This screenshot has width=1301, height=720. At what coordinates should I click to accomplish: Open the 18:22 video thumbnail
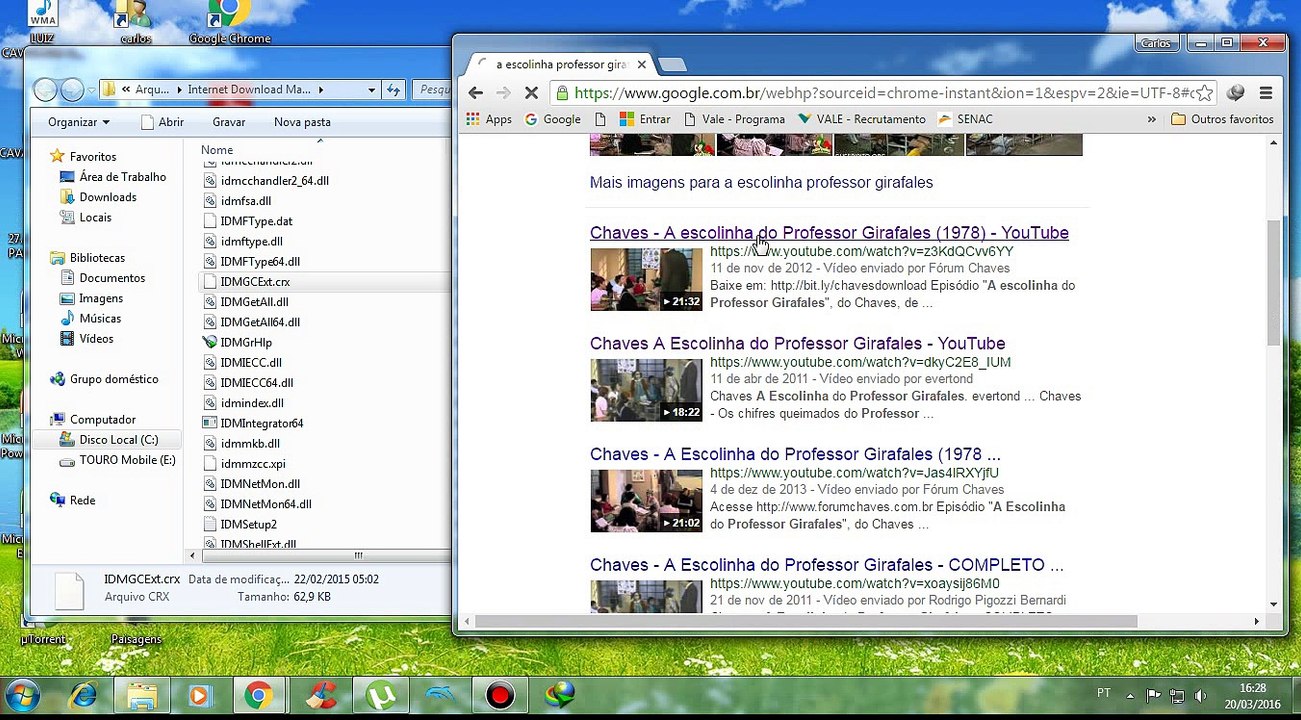click(646, 390)
